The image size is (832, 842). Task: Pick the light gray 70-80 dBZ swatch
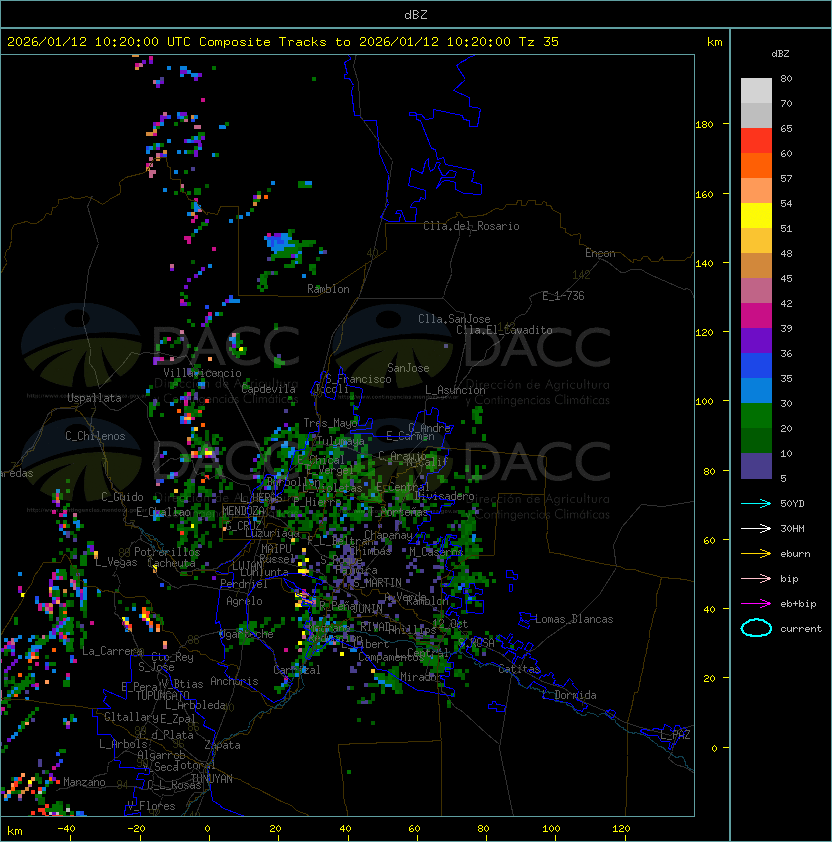[x=756, y=91]
